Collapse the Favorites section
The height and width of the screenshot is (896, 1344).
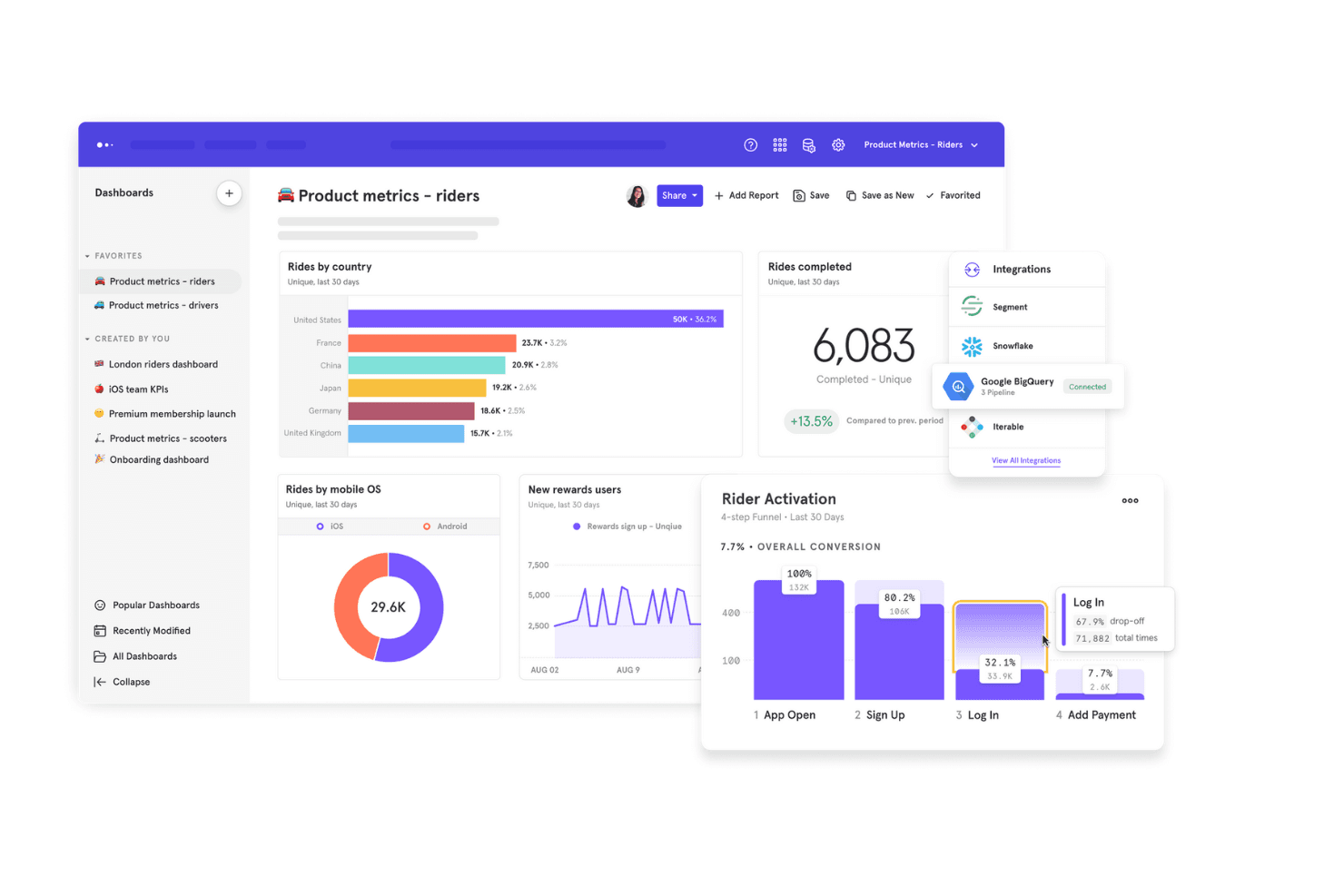click(88, 256)
